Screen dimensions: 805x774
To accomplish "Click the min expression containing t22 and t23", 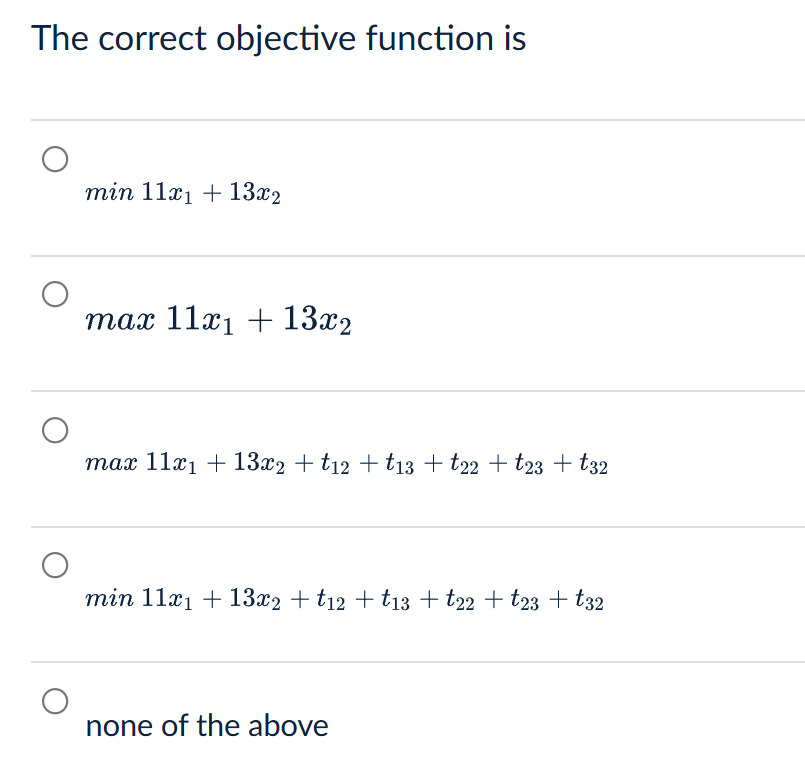I will pos(345,599).
